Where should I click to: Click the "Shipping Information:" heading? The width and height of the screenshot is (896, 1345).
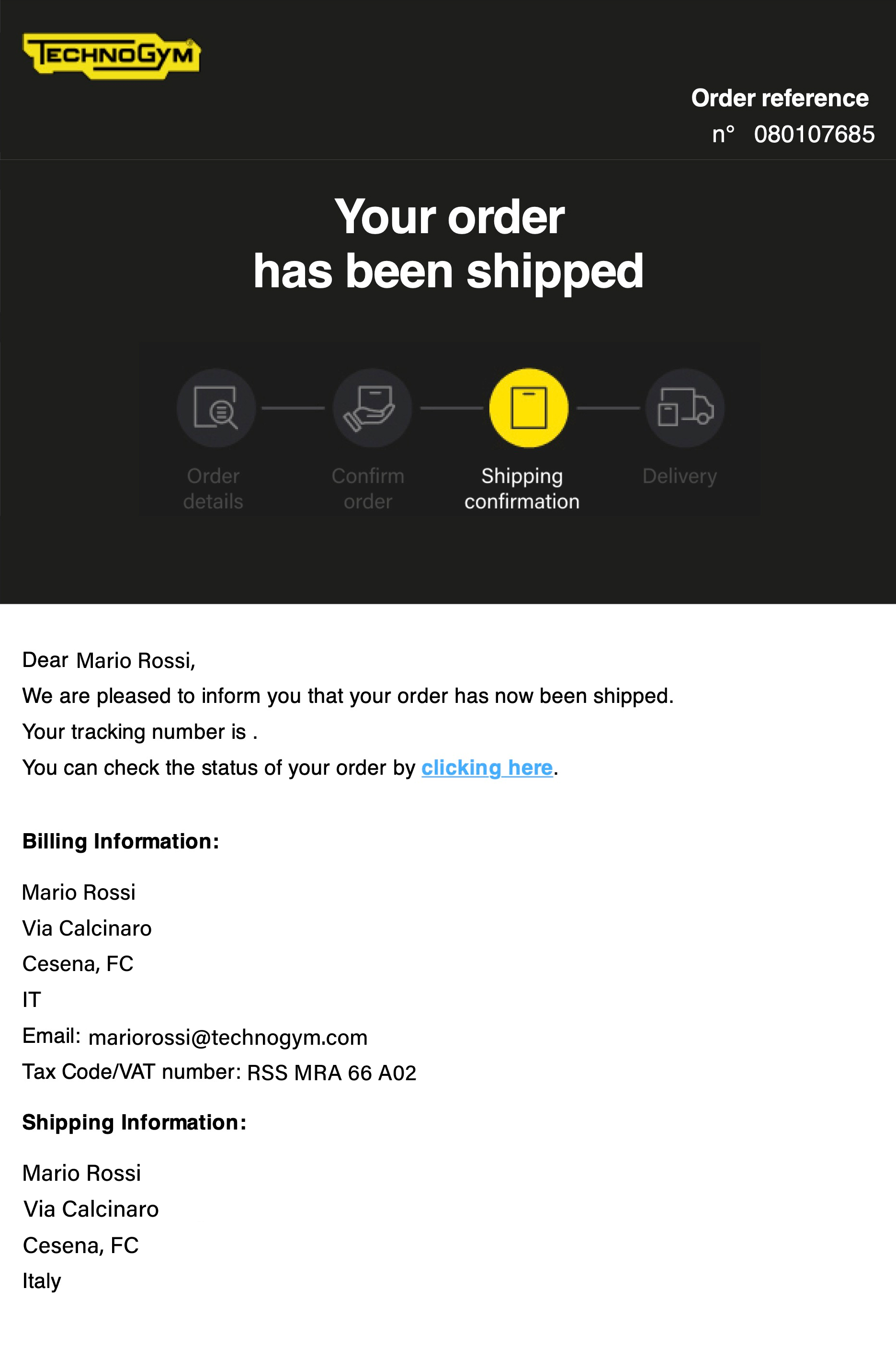[x=134, y=1122]
